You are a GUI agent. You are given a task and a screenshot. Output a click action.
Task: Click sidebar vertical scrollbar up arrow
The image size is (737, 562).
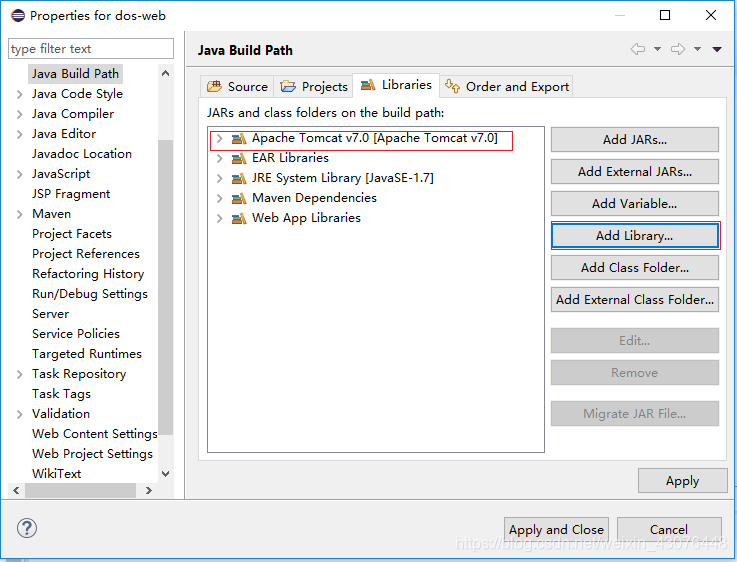point(165,73)
